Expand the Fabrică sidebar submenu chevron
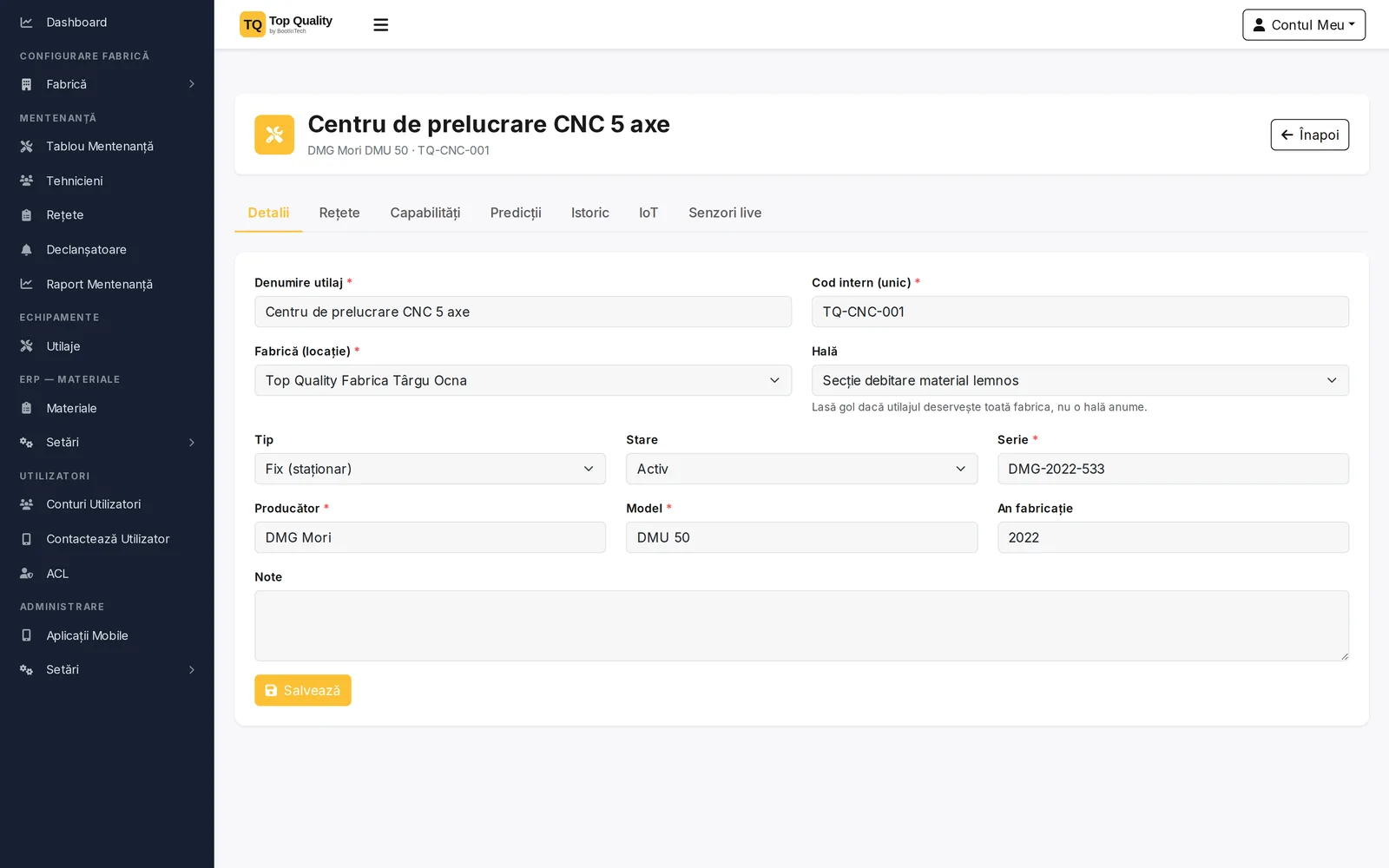Image resolution: width=1389 pixels, height=868 pixels. pyautogui.click(x=192, y=84)
